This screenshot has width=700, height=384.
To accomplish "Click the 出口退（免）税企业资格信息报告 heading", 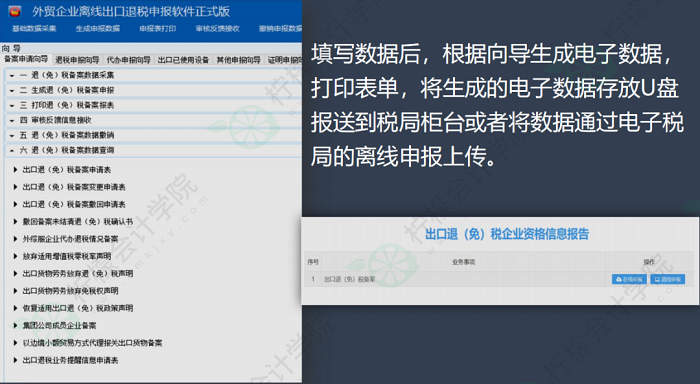I will [x=507, y=234].
